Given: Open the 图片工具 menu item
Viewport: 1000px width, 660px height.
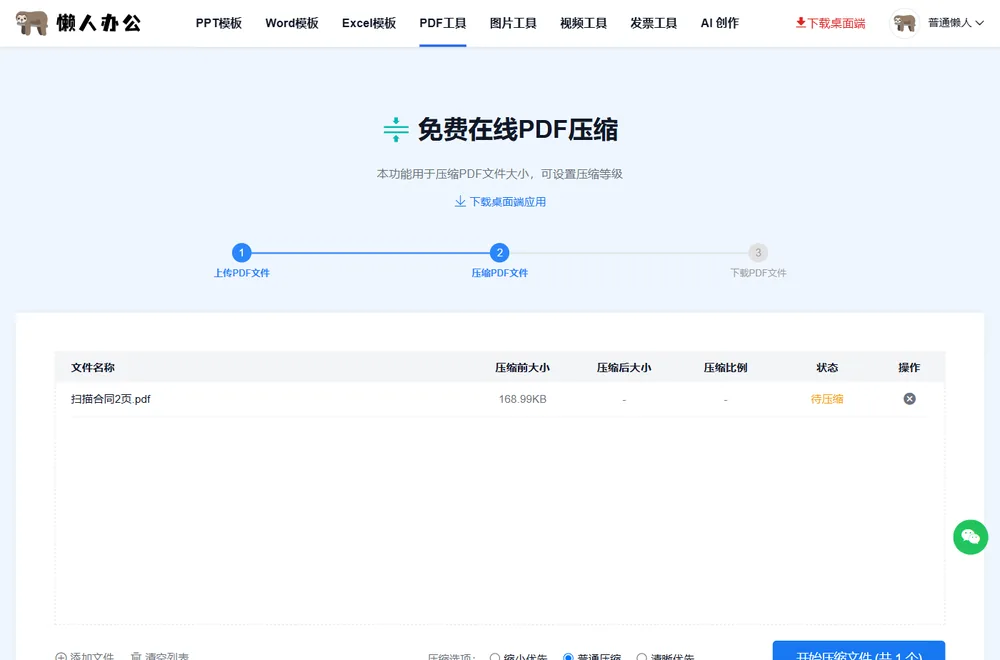Looking at the screenshot, I should [513, 23].
